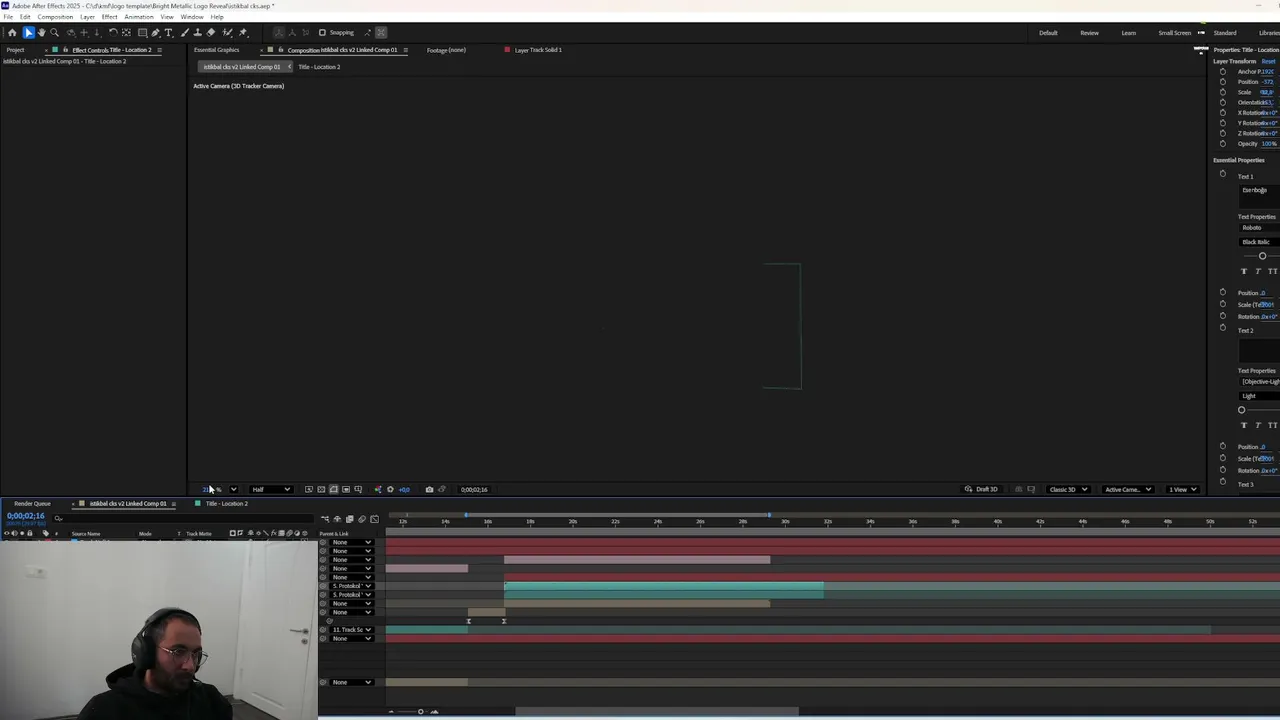Toggle mask and shape path visibility
1280x720 pixels.
pos(334,489)
